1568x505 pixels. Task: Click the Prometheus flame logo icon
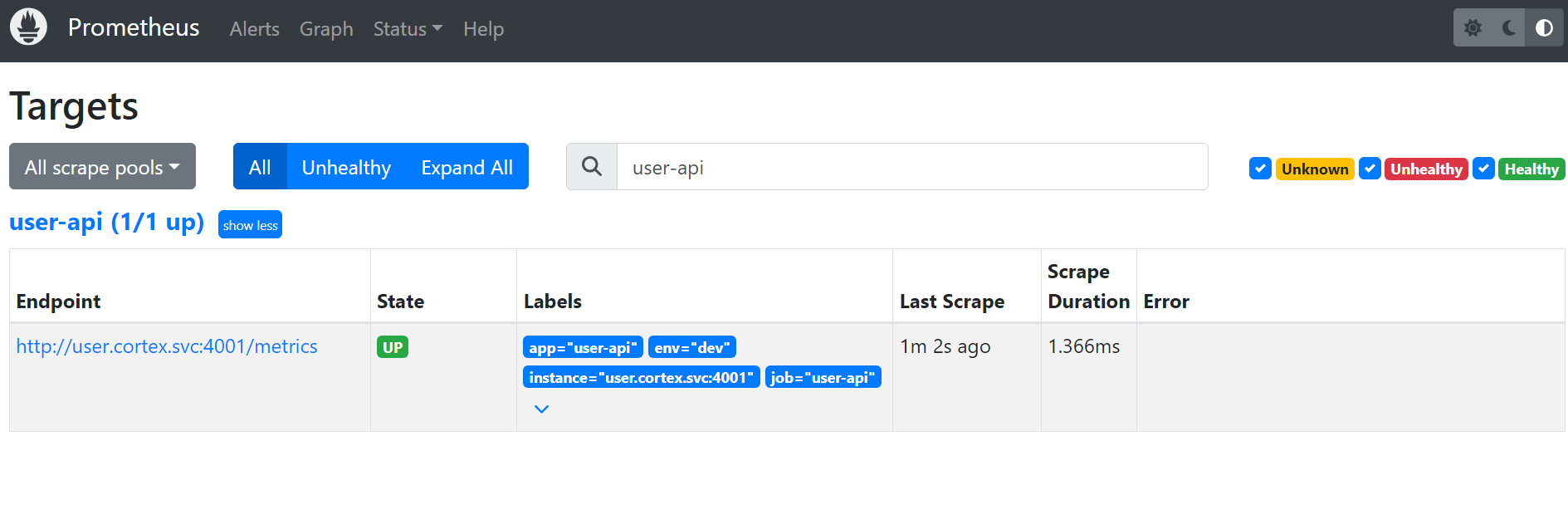click(x=28, y=27)
